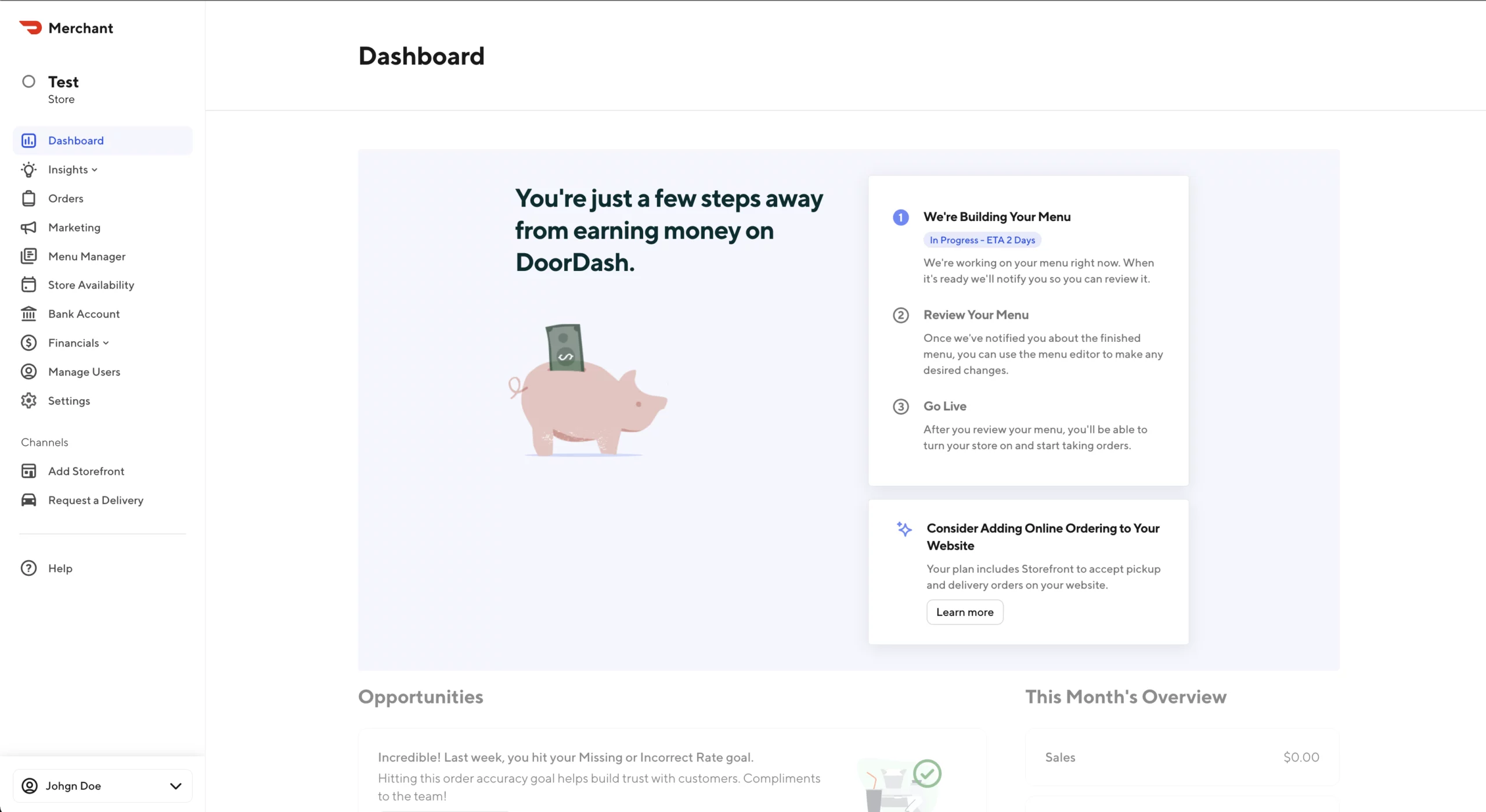Viewport: 1486px width, 812px height.
Task: Expand the Financials submenu chevron
Action: point(106,343)
